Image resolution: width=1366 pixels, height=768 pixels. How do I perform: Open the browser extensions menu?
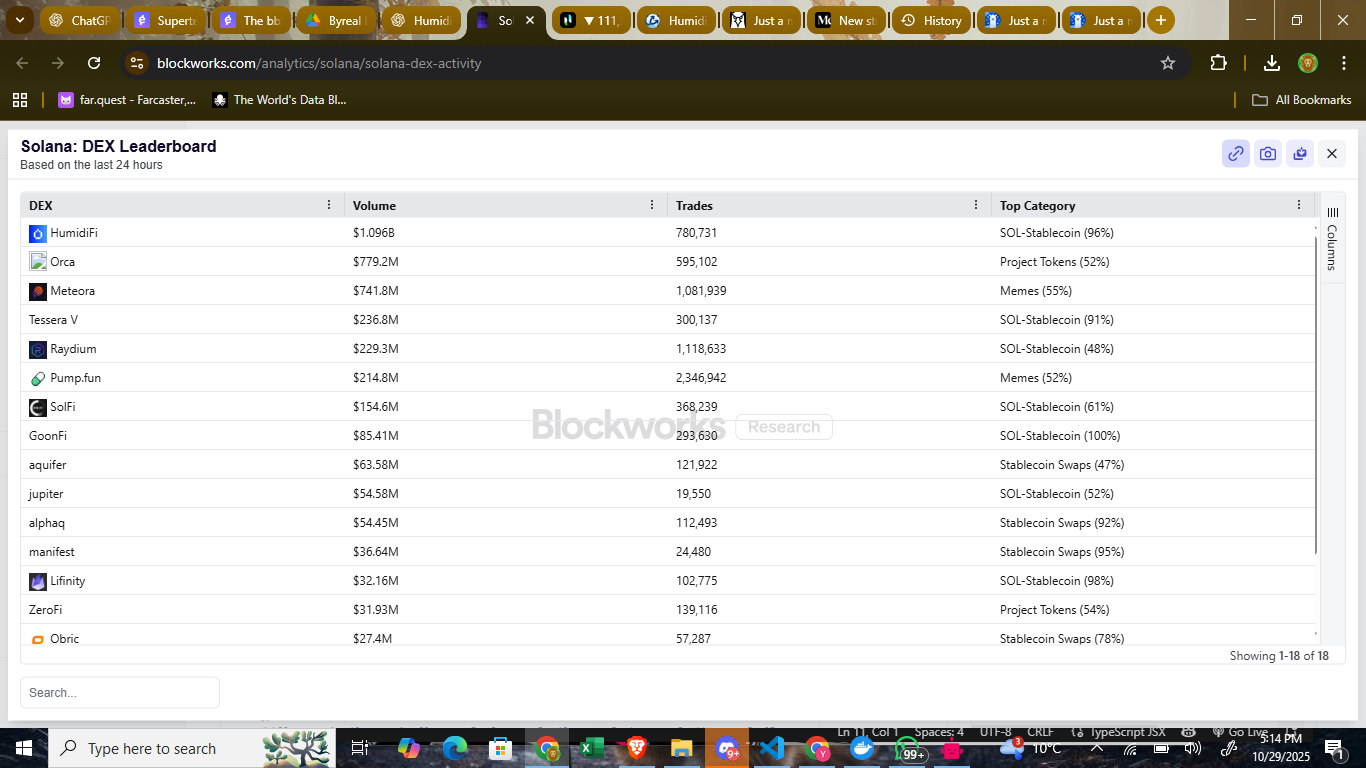pyautogui.click(x=1218, y=63)
